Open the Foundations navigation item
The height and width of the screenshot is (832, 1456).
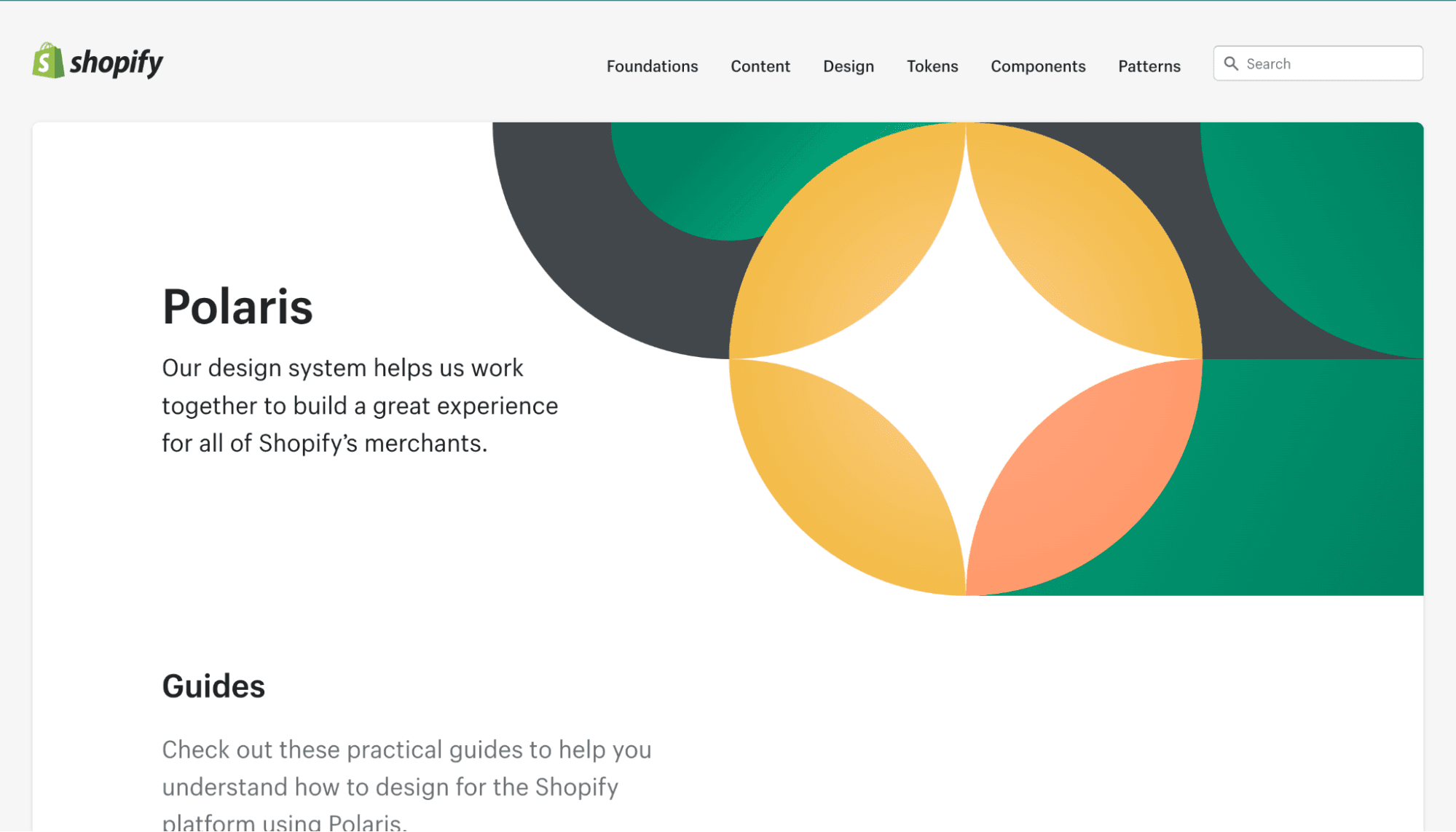pyautogui.click(x=652, y=66)
